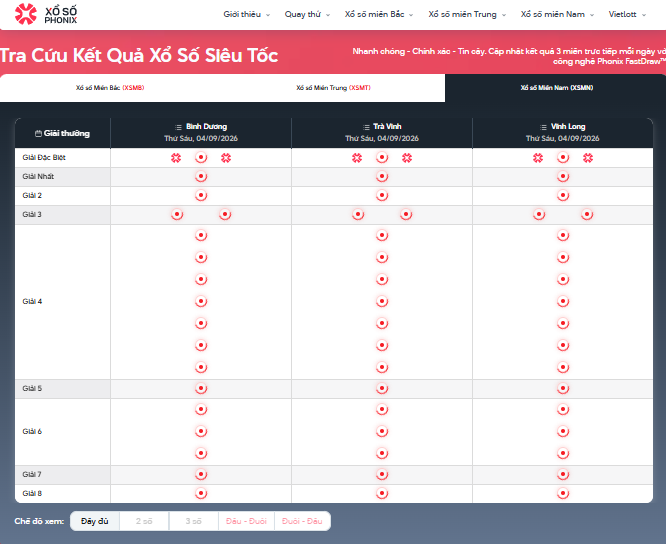Click the Chế độ xem label
This screenshot has width=666, height=544.
pyautogui.click(x=39, y=521)
